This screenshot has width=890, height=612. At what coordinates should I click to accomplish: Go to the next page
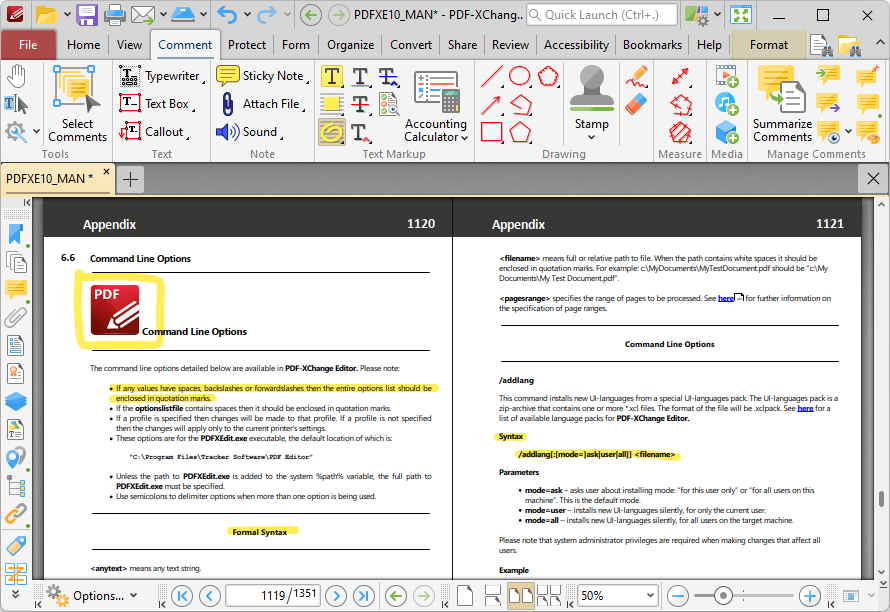pos(336,596)
